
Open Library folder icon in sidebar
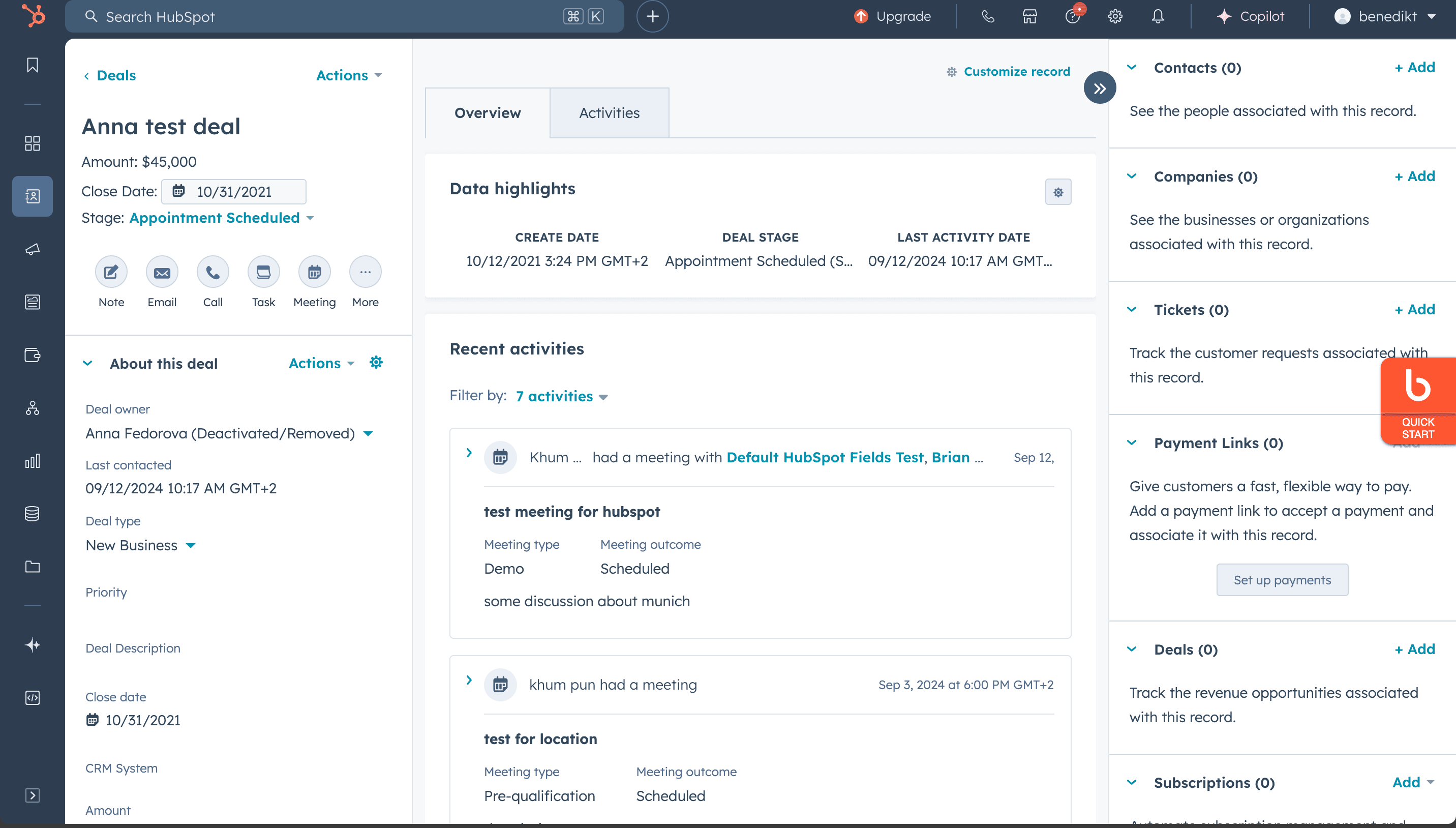coord(33,567)
